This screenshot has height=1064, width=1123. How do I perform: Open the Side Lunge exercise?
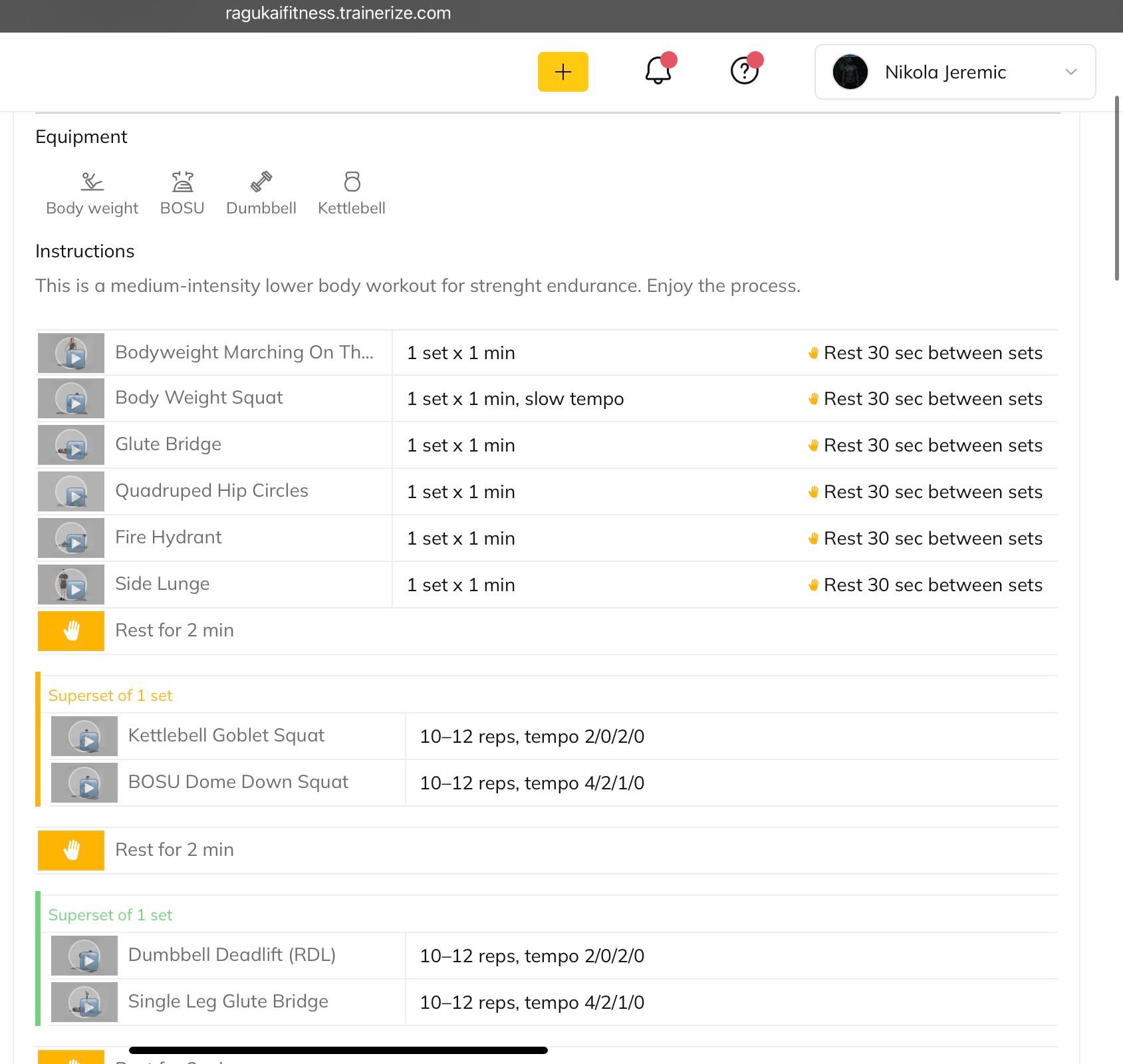pyautogui.click(x=162, y=584)
